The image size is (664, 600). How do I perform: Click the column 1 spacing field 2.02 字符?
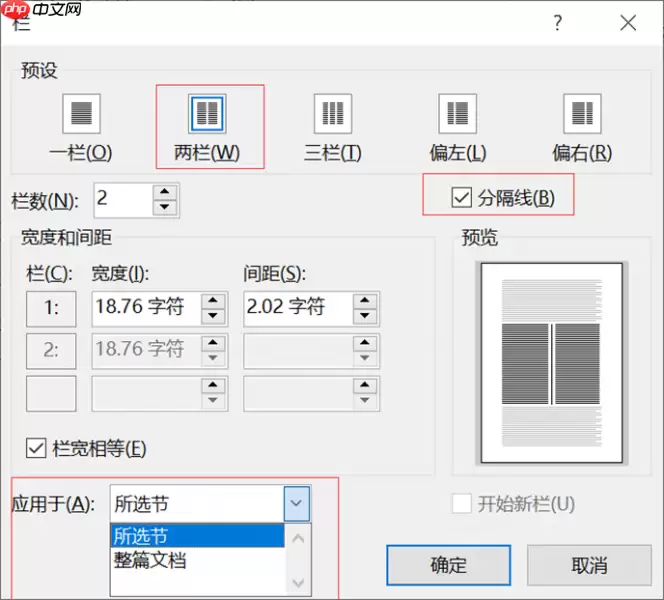pos(298,308)
